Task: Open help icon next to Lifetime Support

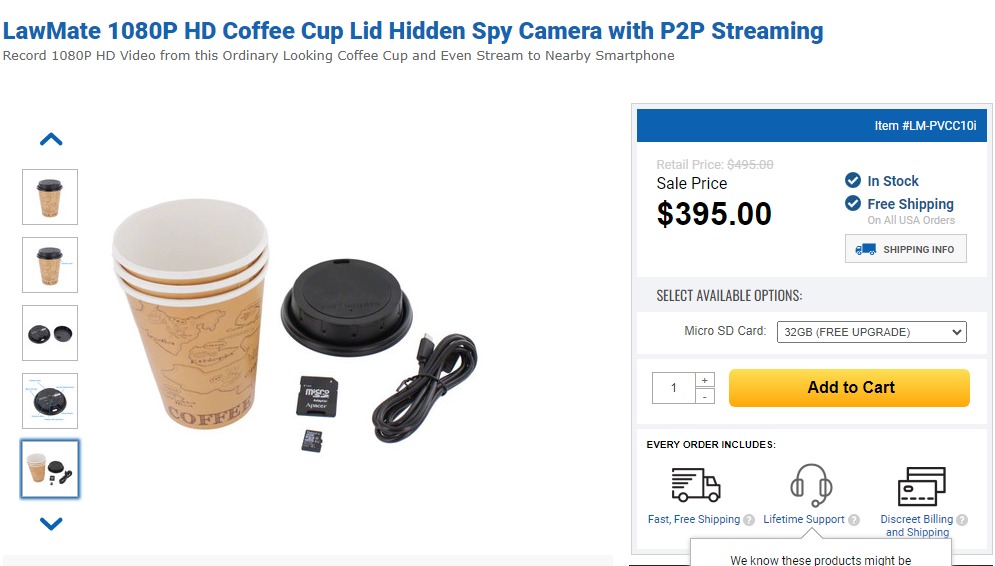Action: click(x=854, y=520)
